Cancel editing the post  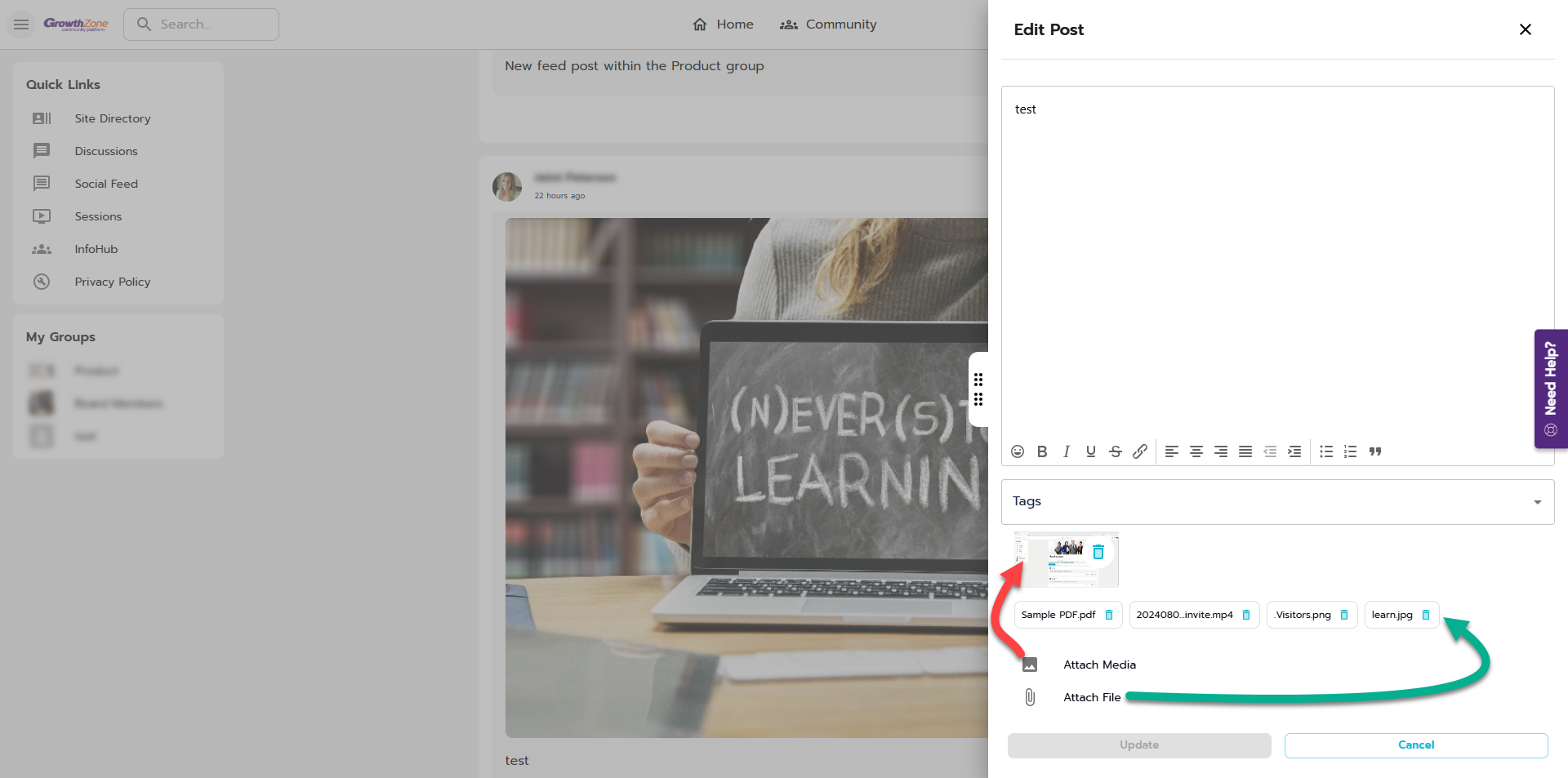click(1416, 745)
